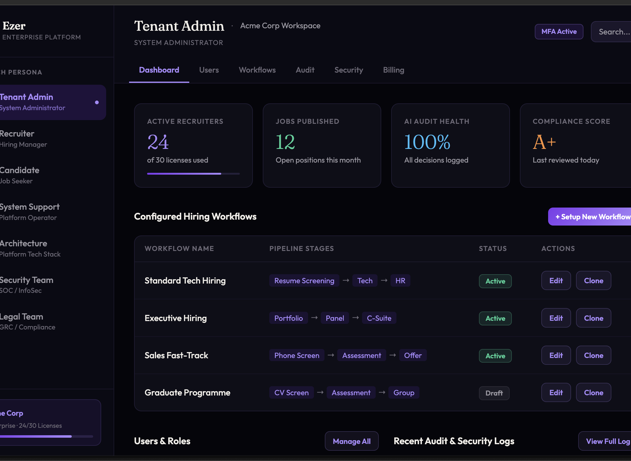Open the Corp license card in sidebar

click(50, 422)
